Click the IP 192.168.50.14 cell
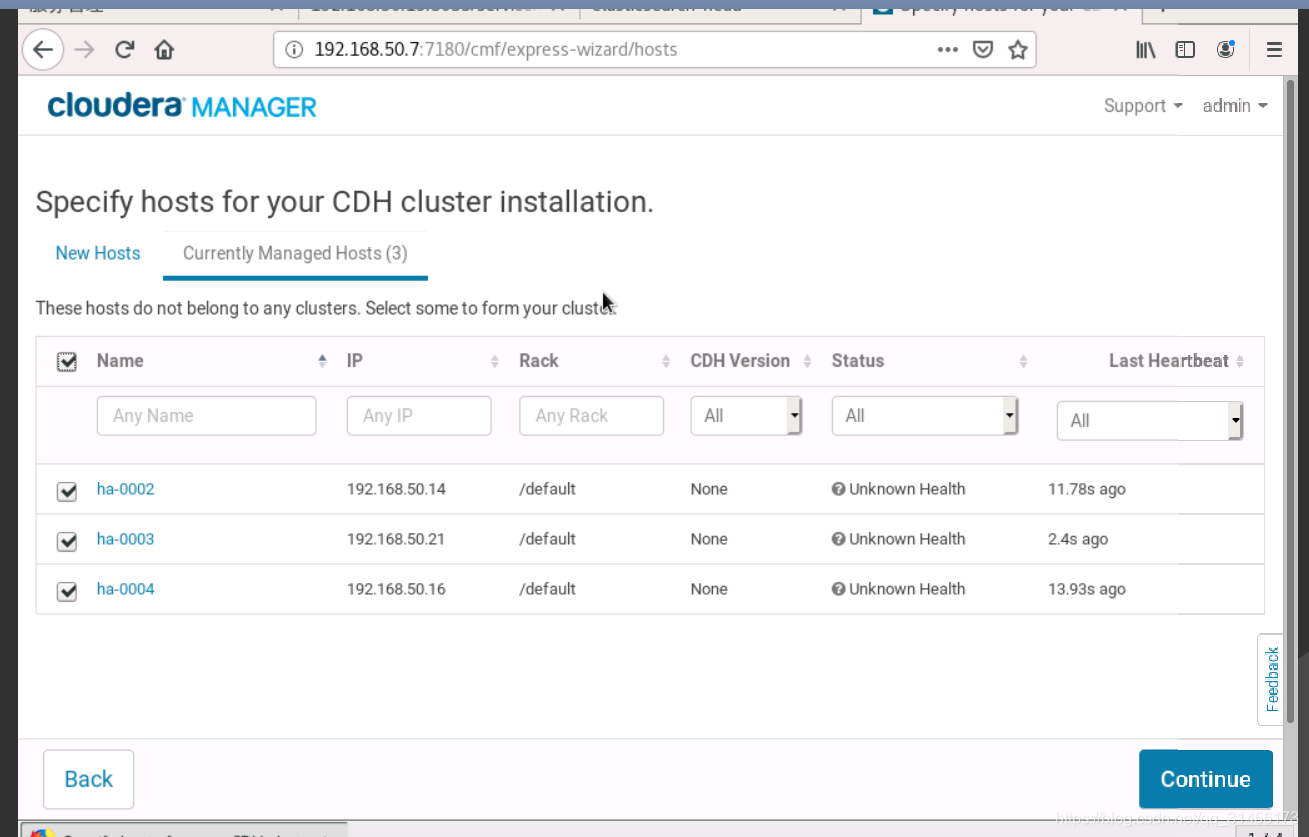This screenshot has height=837, width=1309. pyautogui.click(x=396, y=489)
